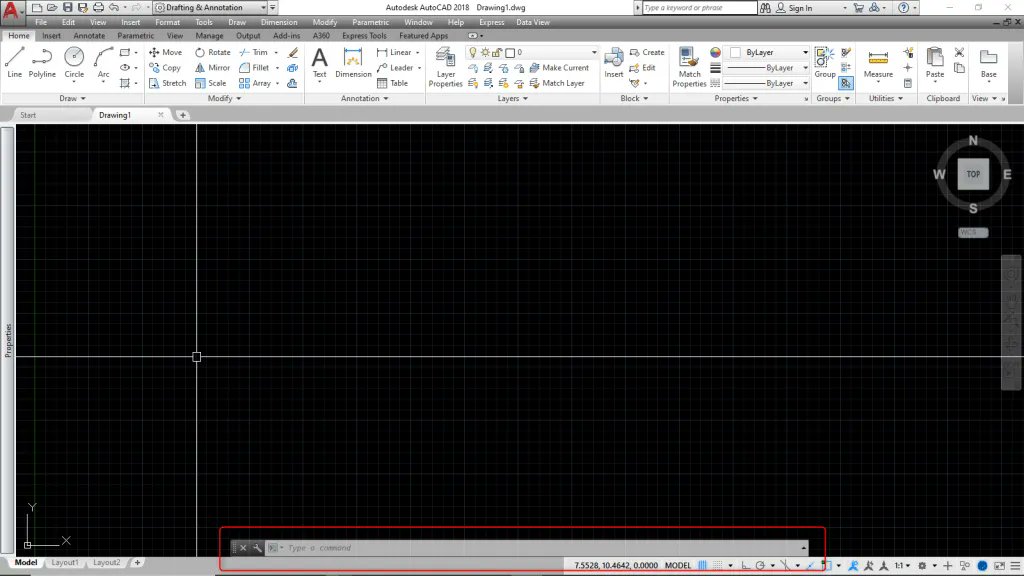Toggle MODEL space button in status bar
Screen dimensions: 1024x576
(x=677, y=566)
